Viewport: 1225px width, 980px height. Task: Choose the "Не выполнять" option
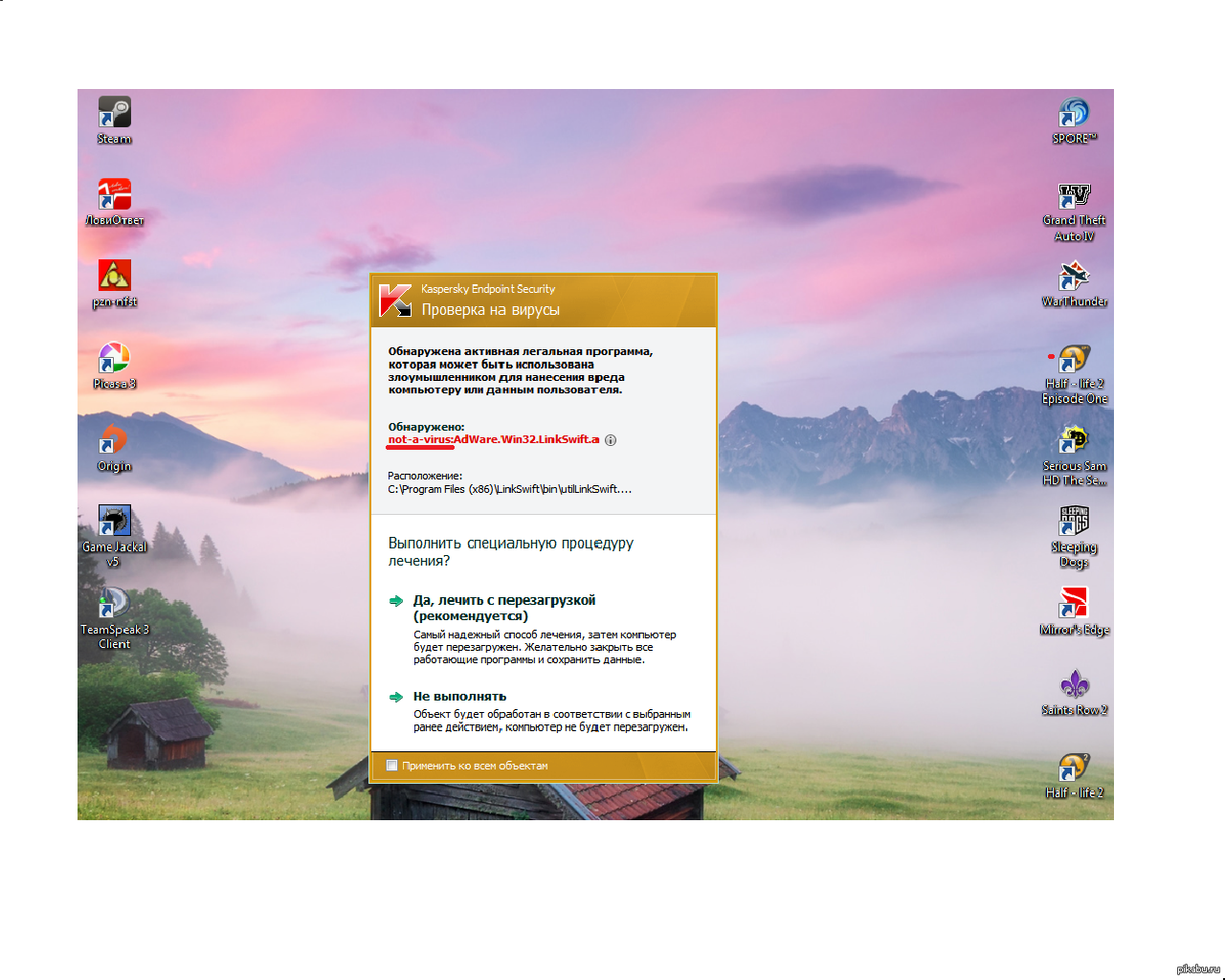click(460, 697)
